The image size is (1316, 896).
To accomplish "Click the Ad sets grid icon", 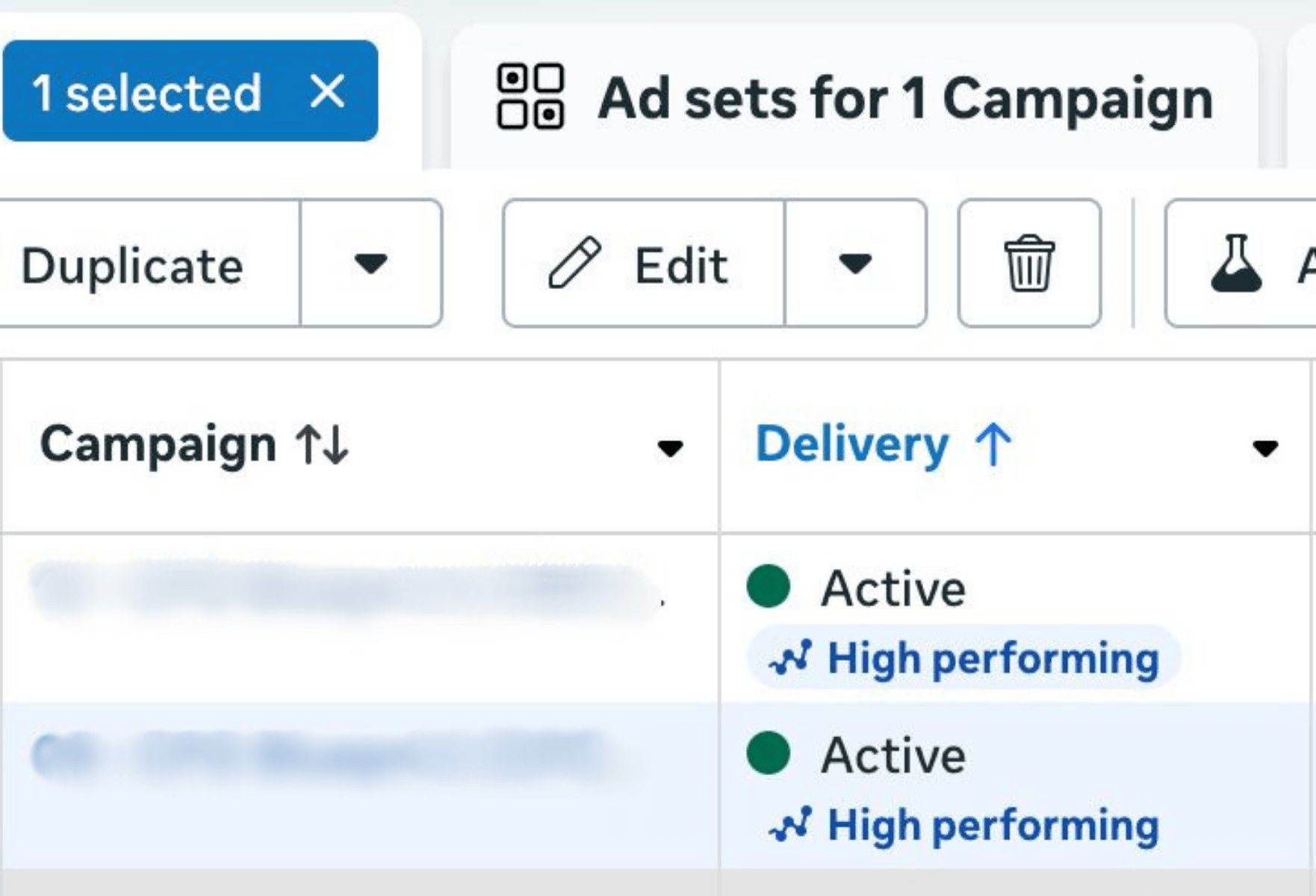I will (530, 96).
